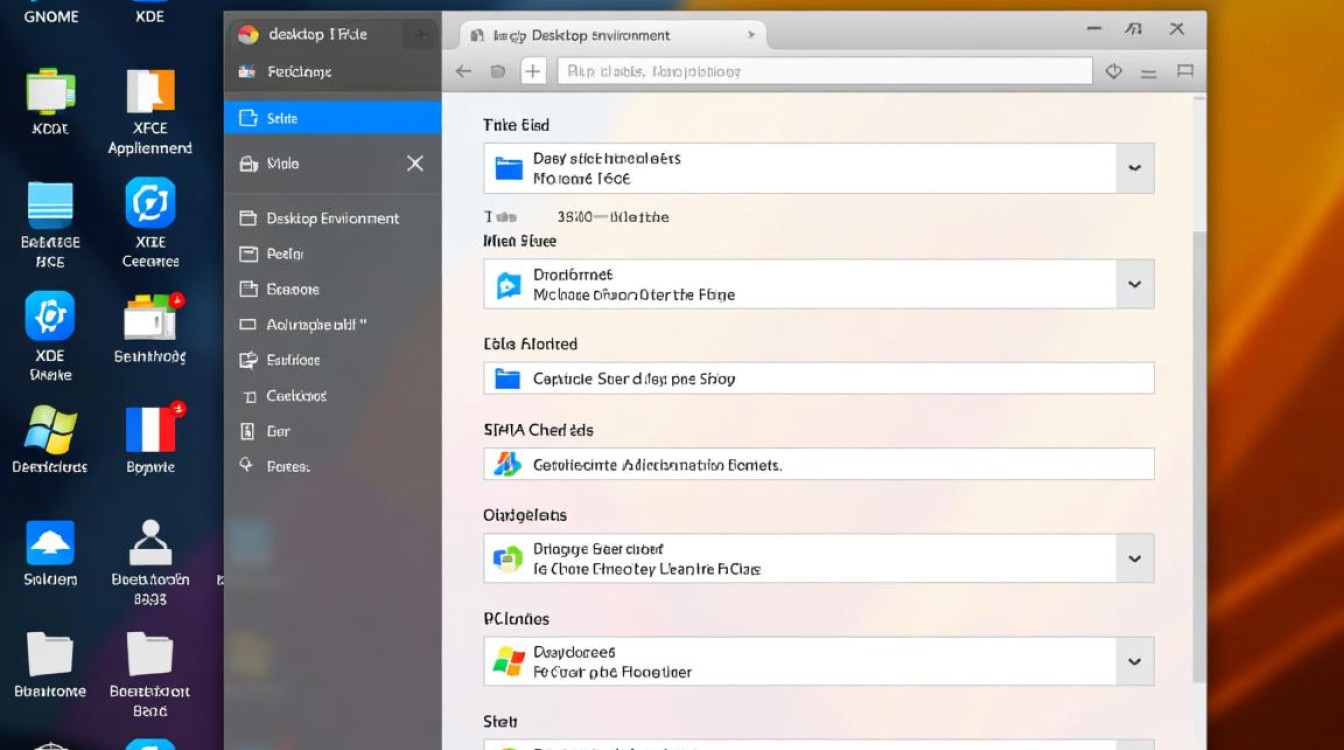Viewport: 1344px width, 750px height.
Task: Open the blue cloud Solders desktop icon
Action: 50,544
